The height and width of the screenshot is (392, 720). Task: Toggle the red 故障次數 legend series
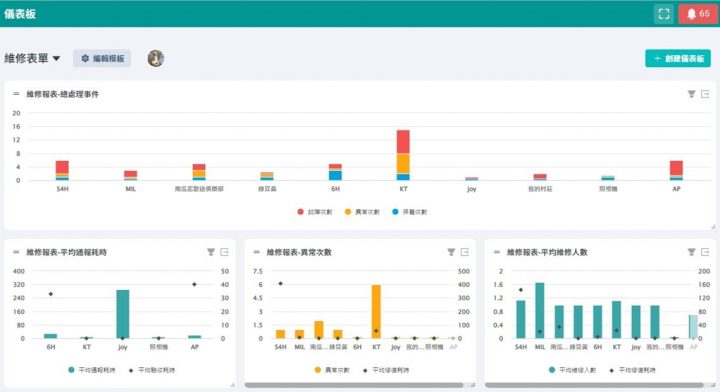pyautogui.click(x=315, y=212)
